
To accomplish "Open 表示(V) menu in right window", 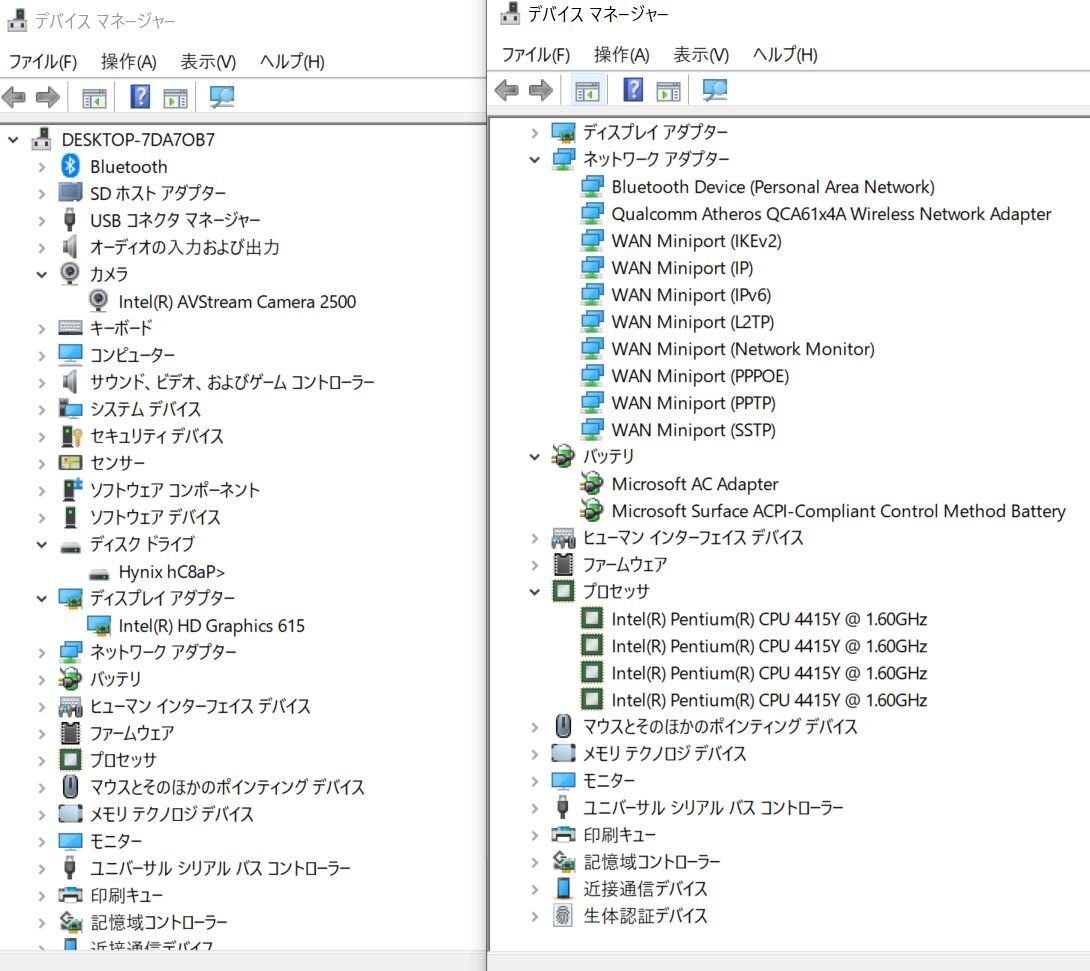I will [701, 54].
